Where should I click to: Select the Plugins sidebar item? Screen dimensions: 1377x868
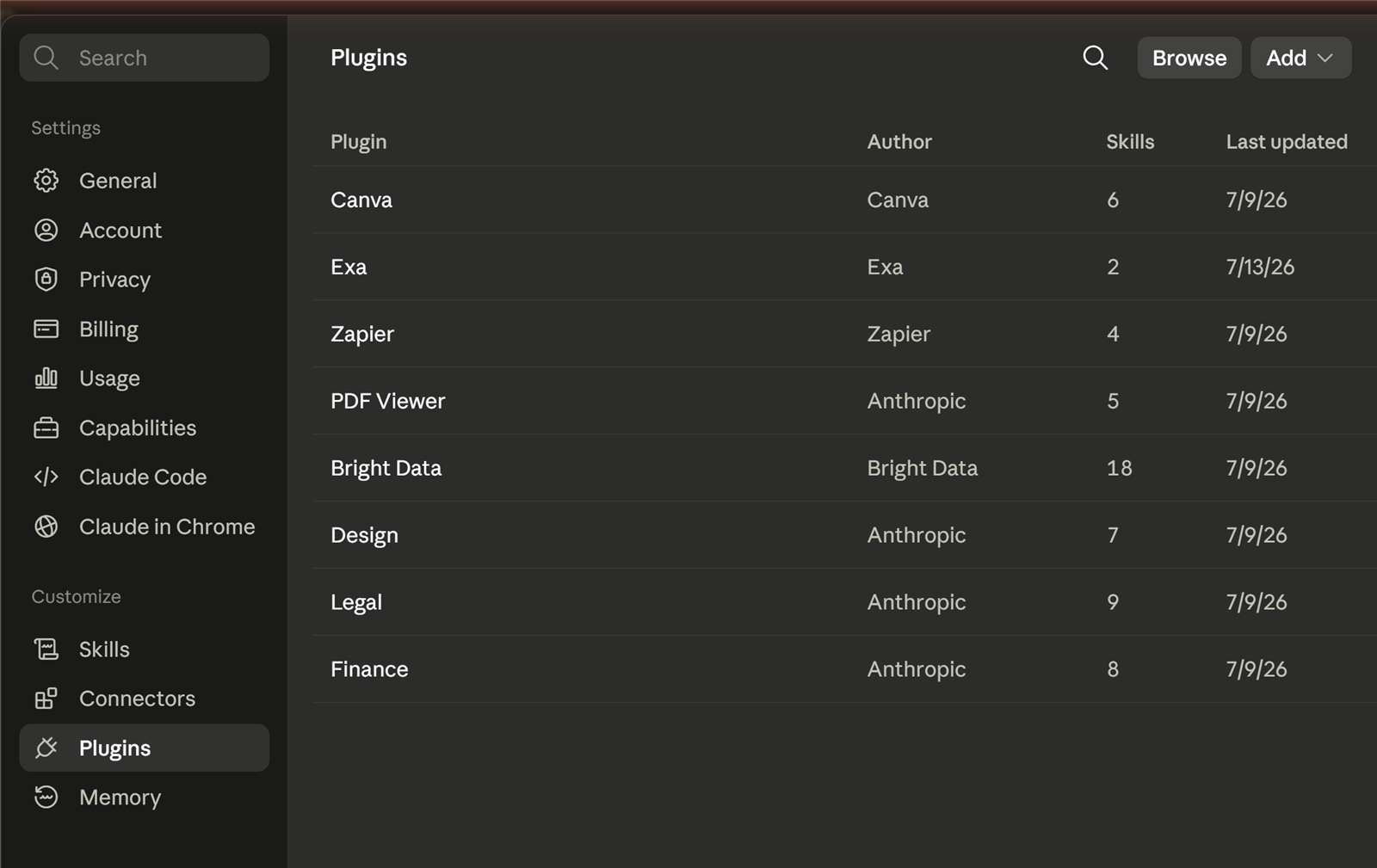(145, 748)
